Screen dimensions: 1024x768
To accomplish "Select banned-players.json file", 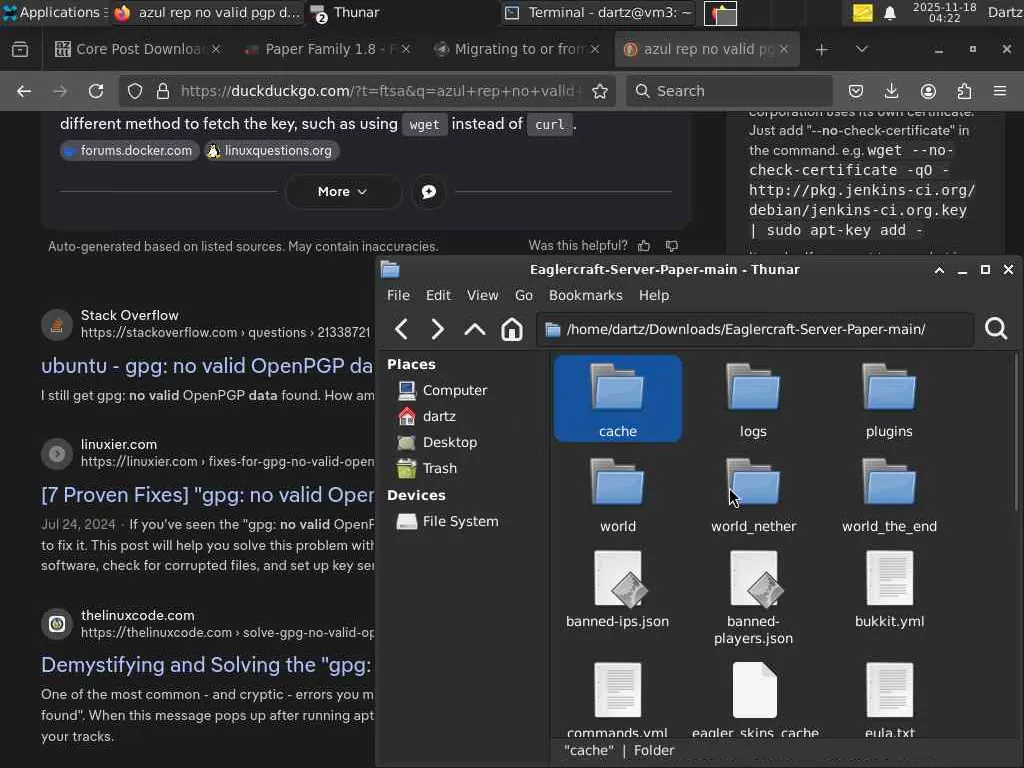I will (x=753, y=598).
